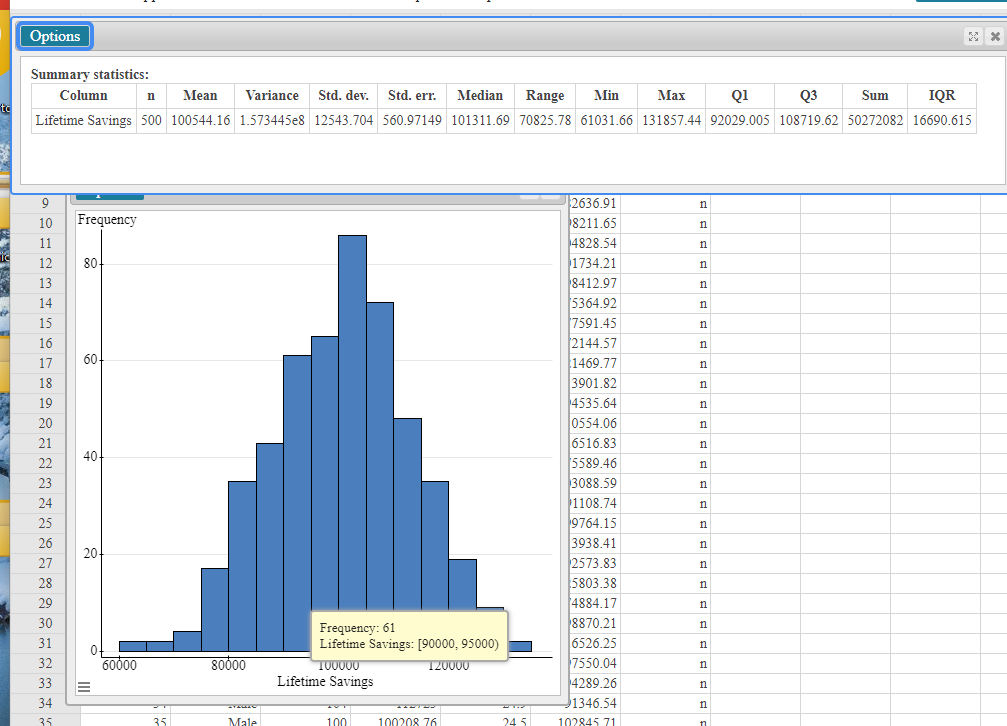Click the Male cell in row 35
This screenshot has height=726, width=1007.
pos(216,720)
